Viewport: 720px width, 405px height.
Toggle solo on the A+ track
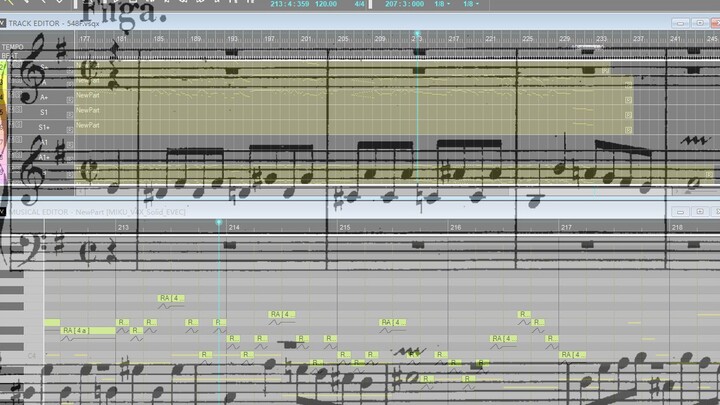[x=19, y=95]
